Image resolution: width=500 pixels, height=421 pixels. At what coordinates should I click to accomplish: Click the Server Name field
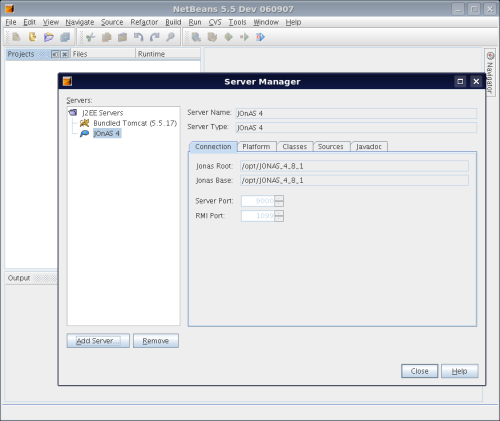click(x=356, y=113)
